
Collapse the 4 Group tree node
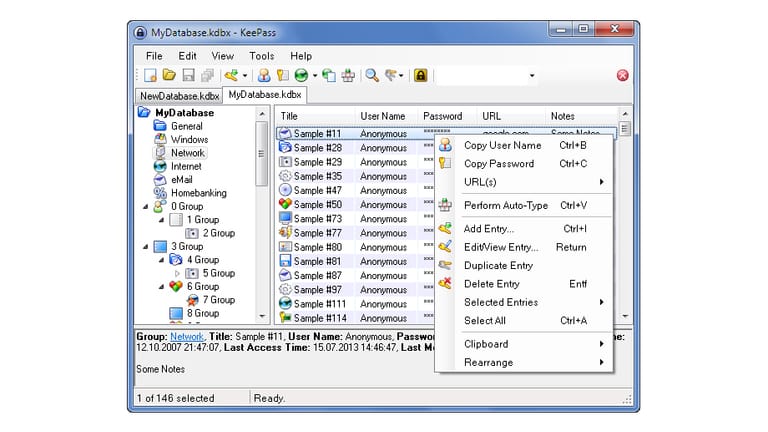coord(161,260)
